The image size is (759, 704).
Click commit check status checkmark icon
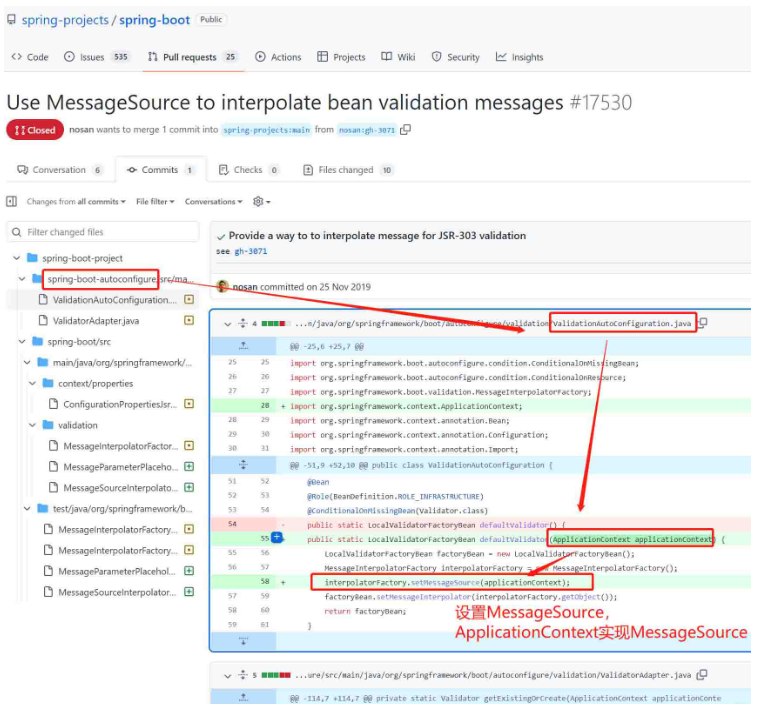(221, 237)
